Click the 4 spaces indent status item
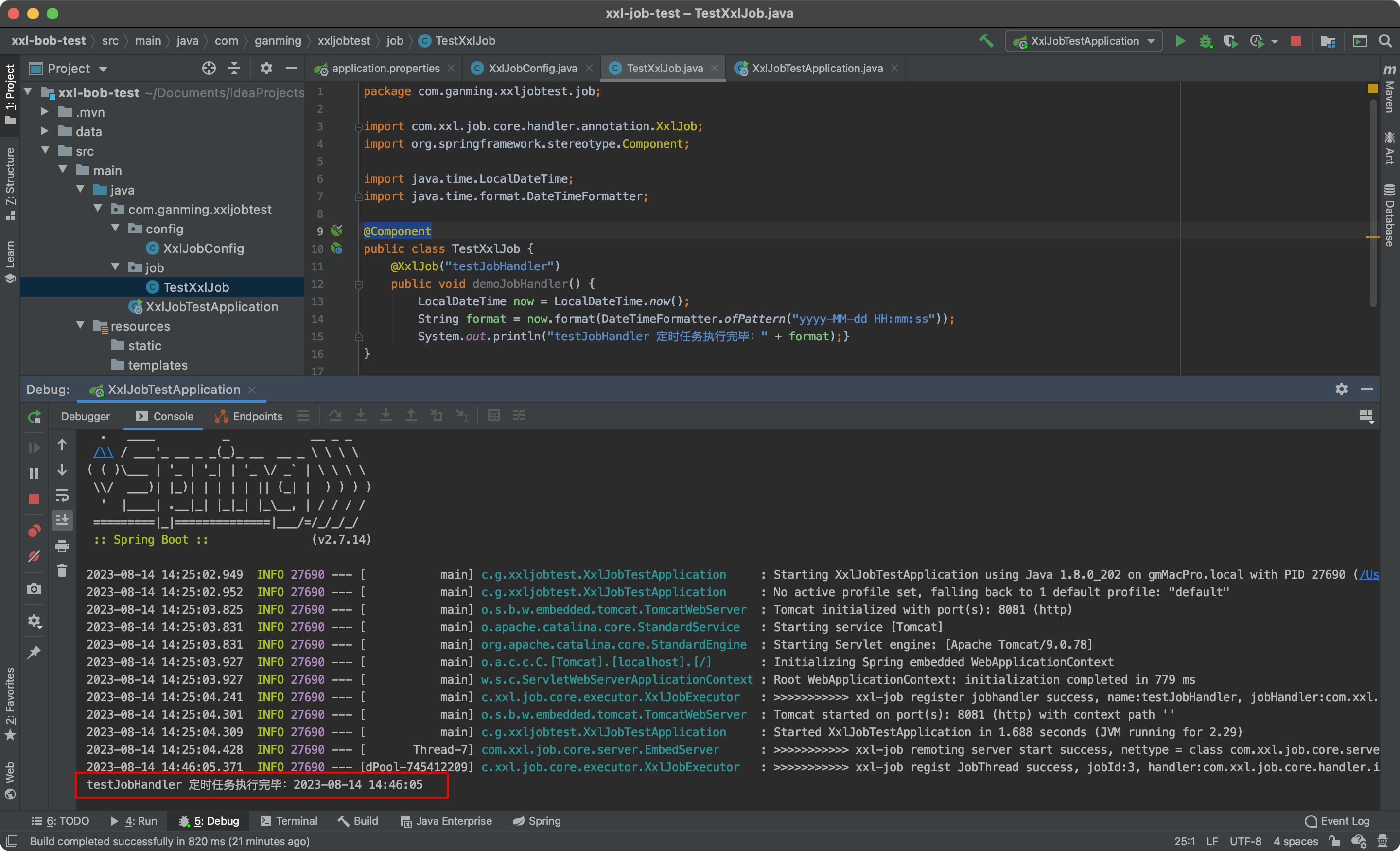1400x851 pixels. pyautogui.click(x=1295, y=841)
